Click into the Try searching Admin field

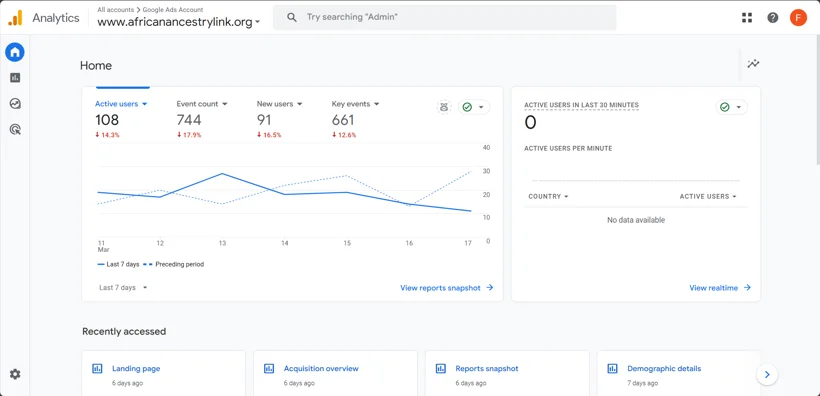[x=445, y=17]
